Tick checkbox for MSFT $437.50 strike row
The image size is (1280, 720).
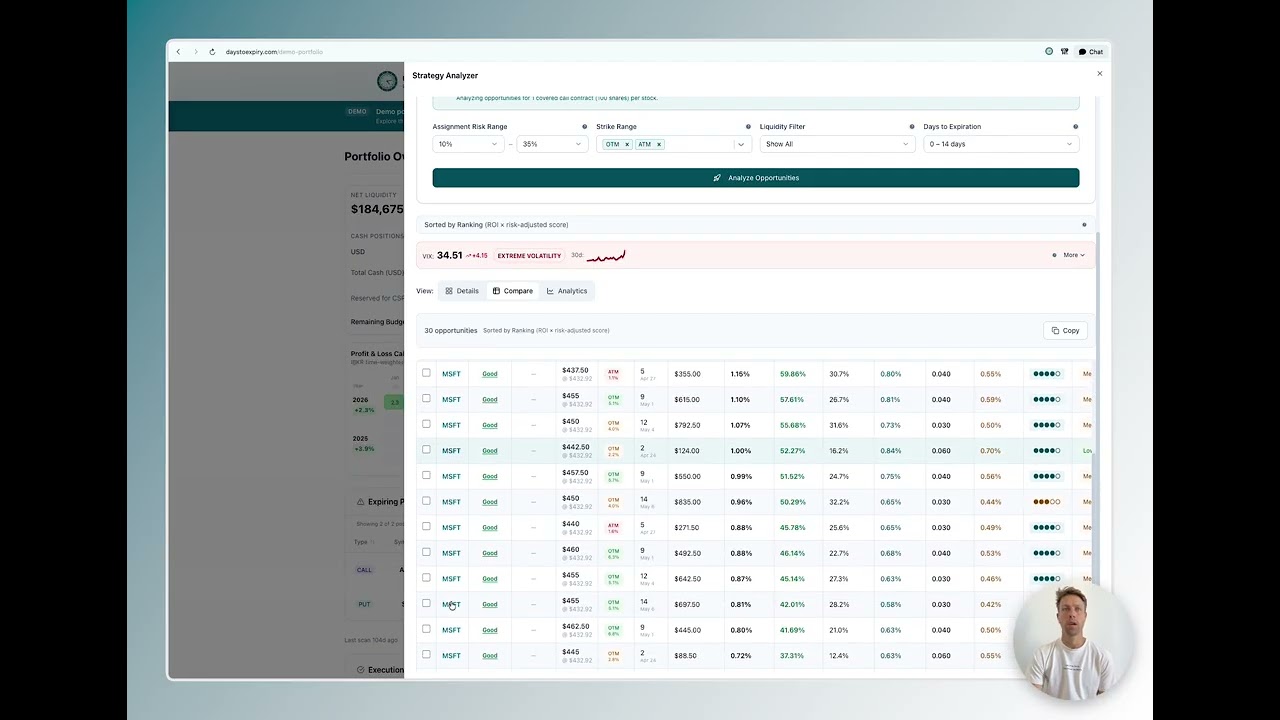point(426,373)
